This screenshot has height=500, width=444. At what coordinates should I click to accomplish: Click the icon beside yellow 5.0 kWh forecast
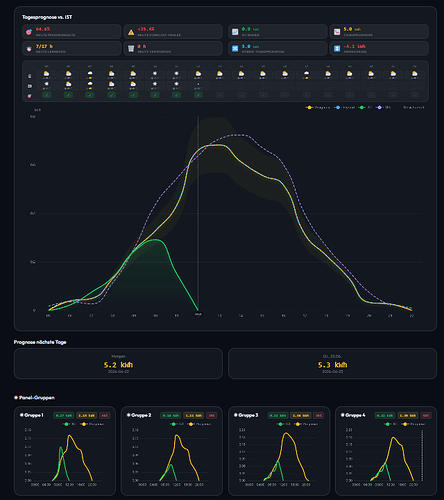pos(337,32)
